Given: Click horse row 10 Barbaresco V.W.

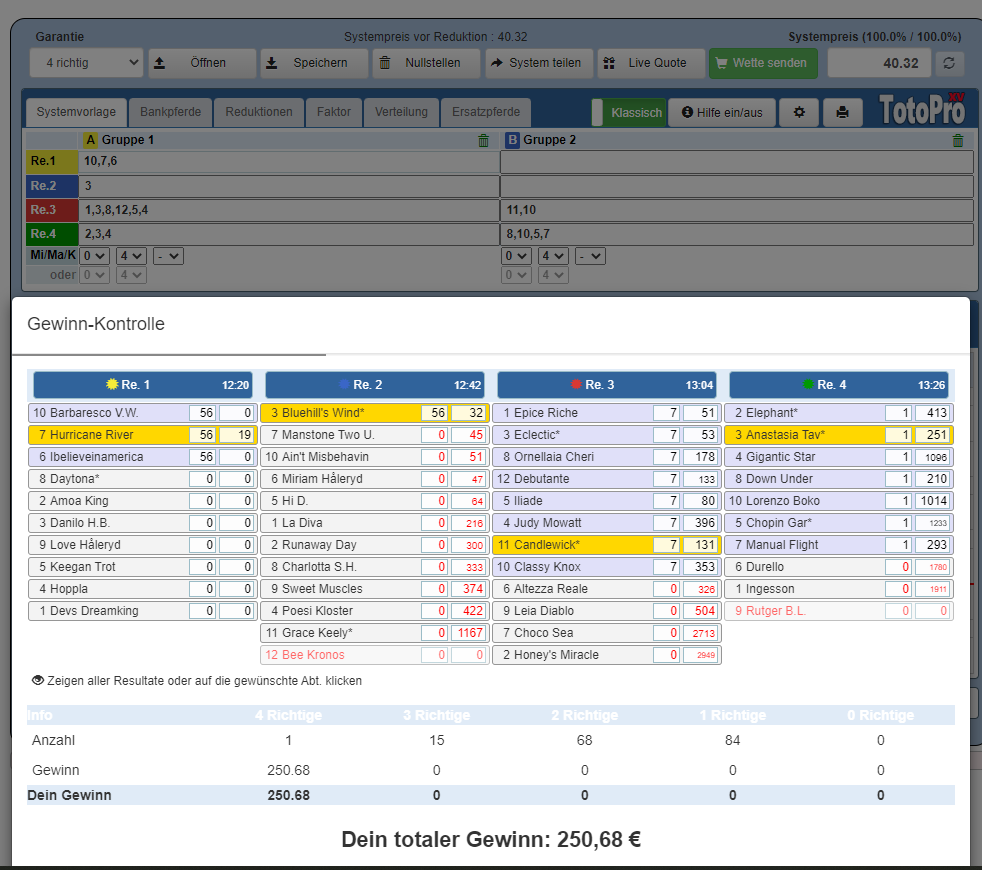Looking at the screenshot, I should (x=143, y=413).
